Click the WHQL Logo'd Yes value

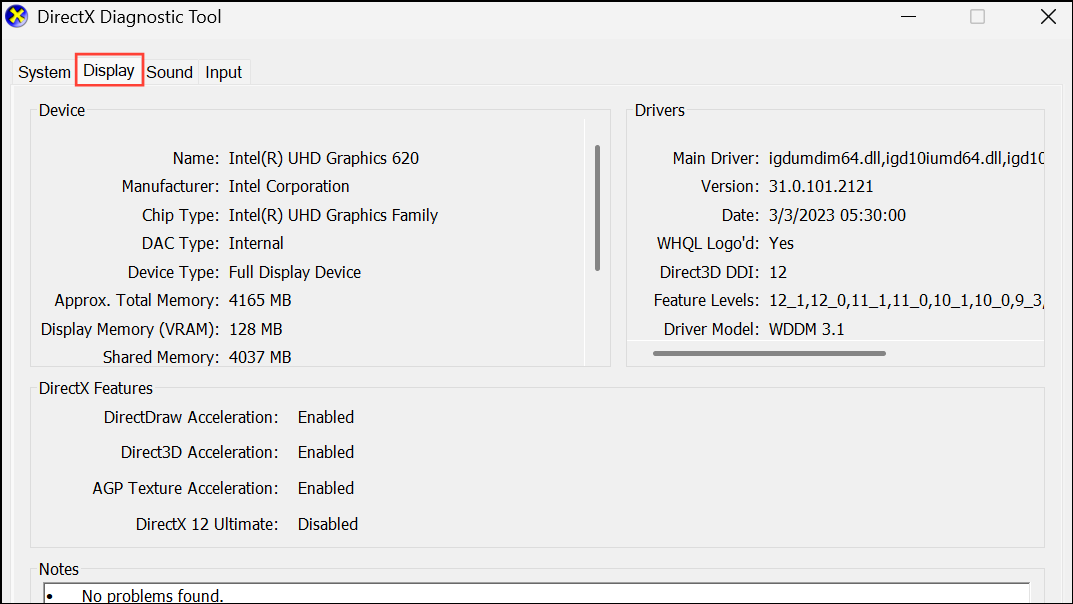[781, 243]
